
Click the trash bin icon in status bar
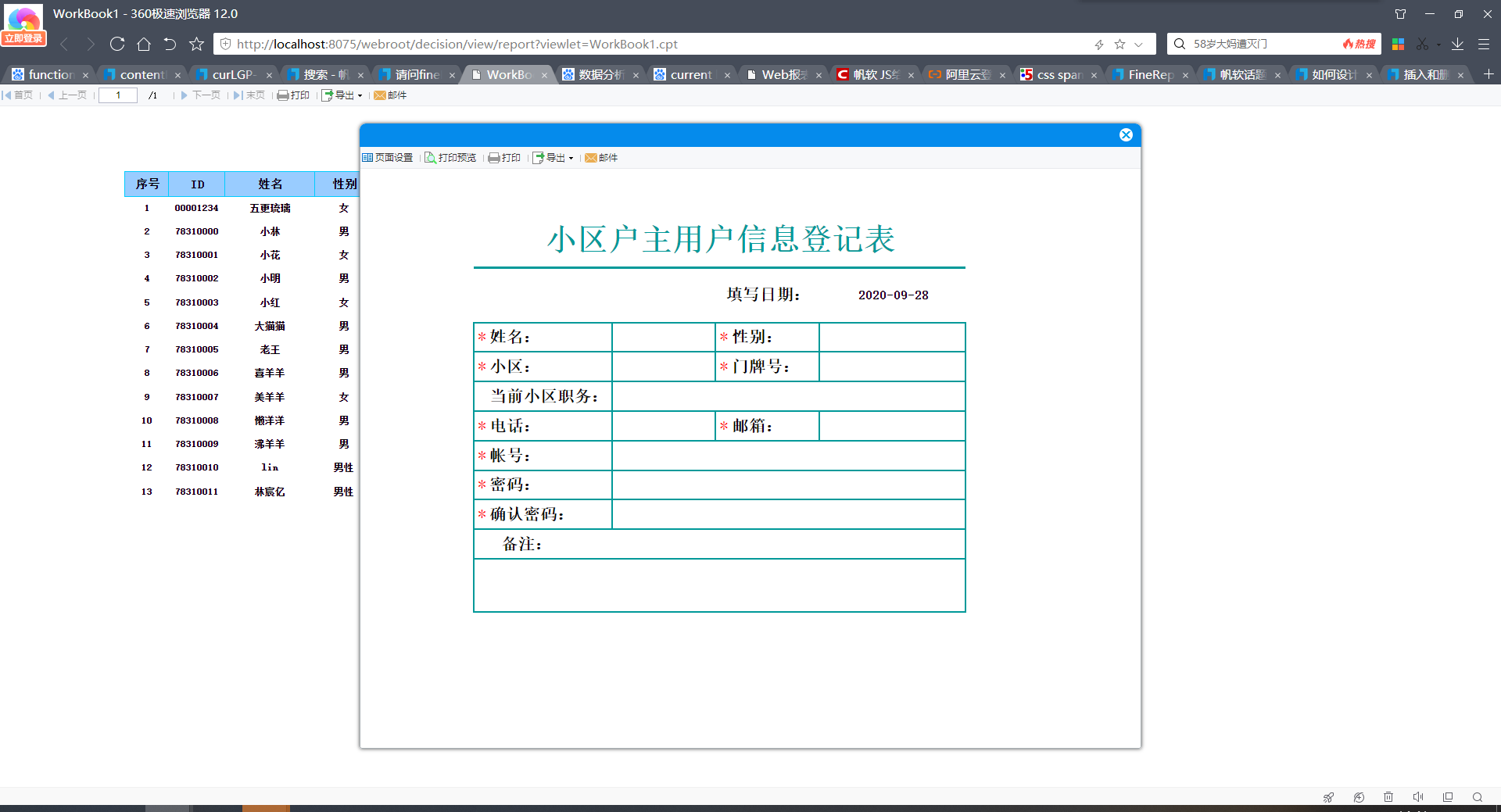(1388, 797)
